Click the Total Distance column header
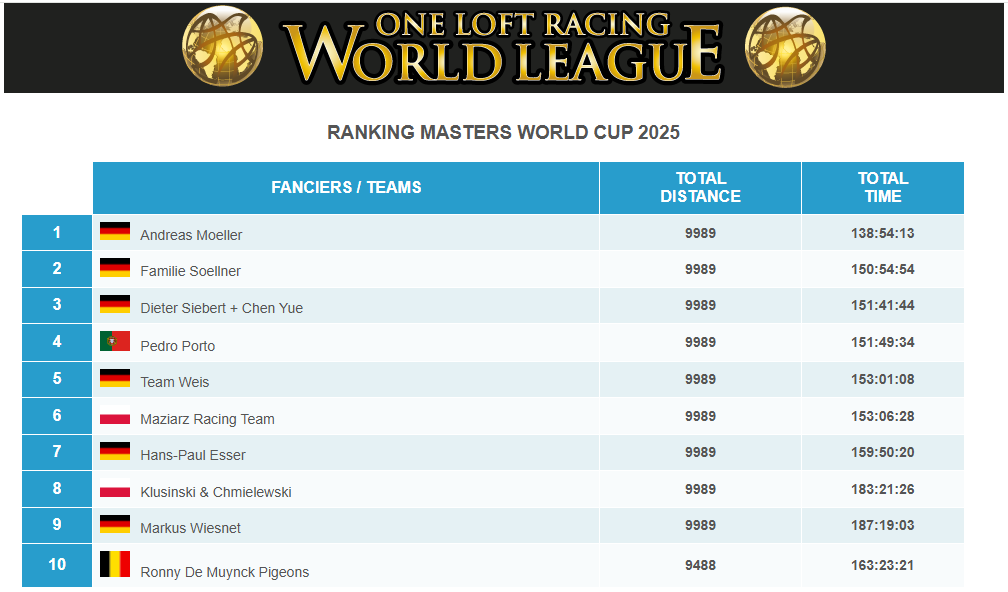Screen dimensions: 1008x592 700,188
